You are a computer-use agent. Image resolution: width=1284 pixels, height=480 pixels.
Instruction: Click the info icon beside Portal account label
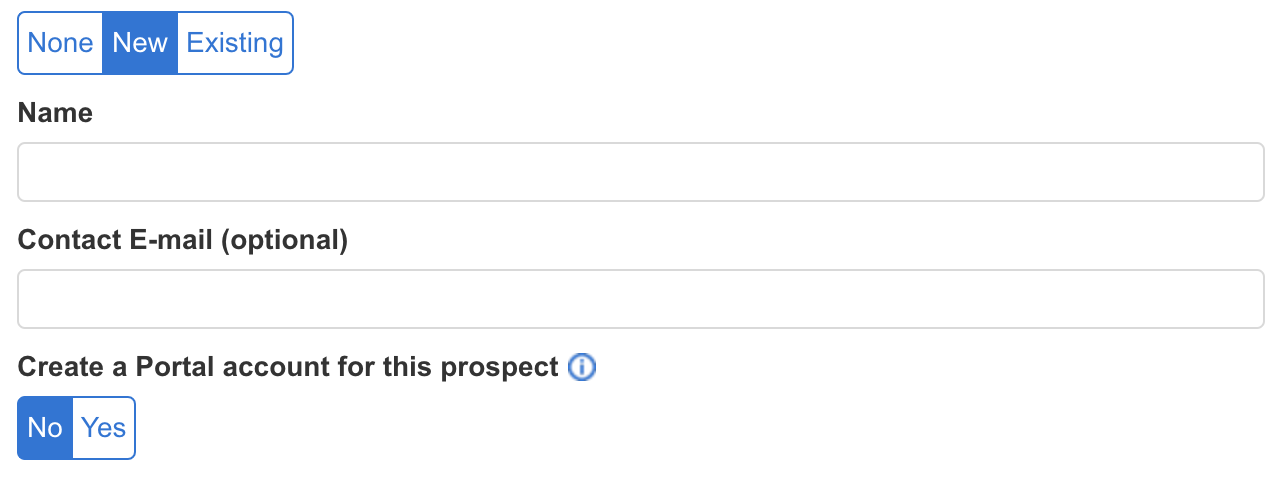[x=581, y=368]
